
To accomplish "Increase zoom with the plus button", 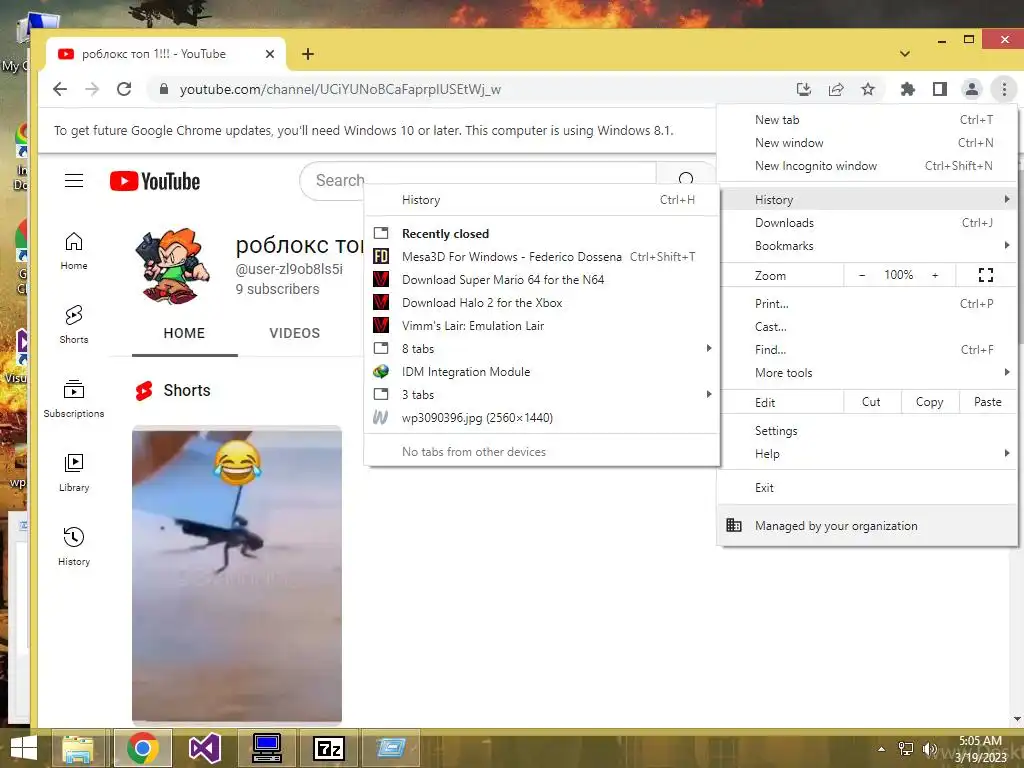I will pyautogui.click(x=935, y=275).
